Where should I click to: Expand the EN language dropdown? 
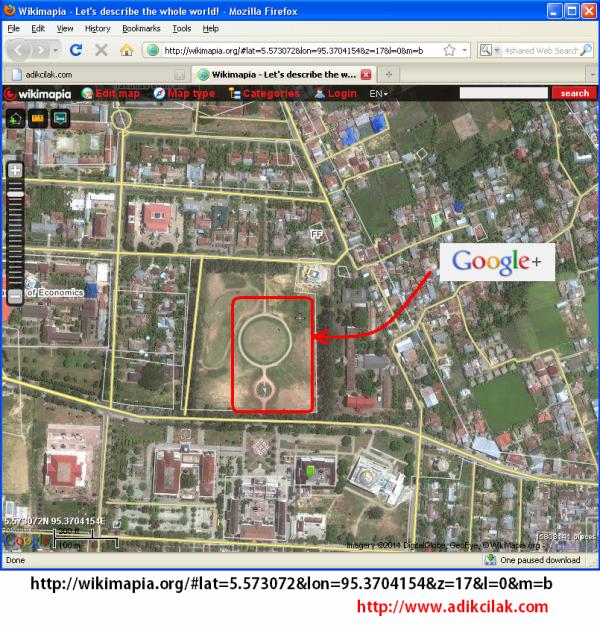pyautogui.click(x=378, y=94)
